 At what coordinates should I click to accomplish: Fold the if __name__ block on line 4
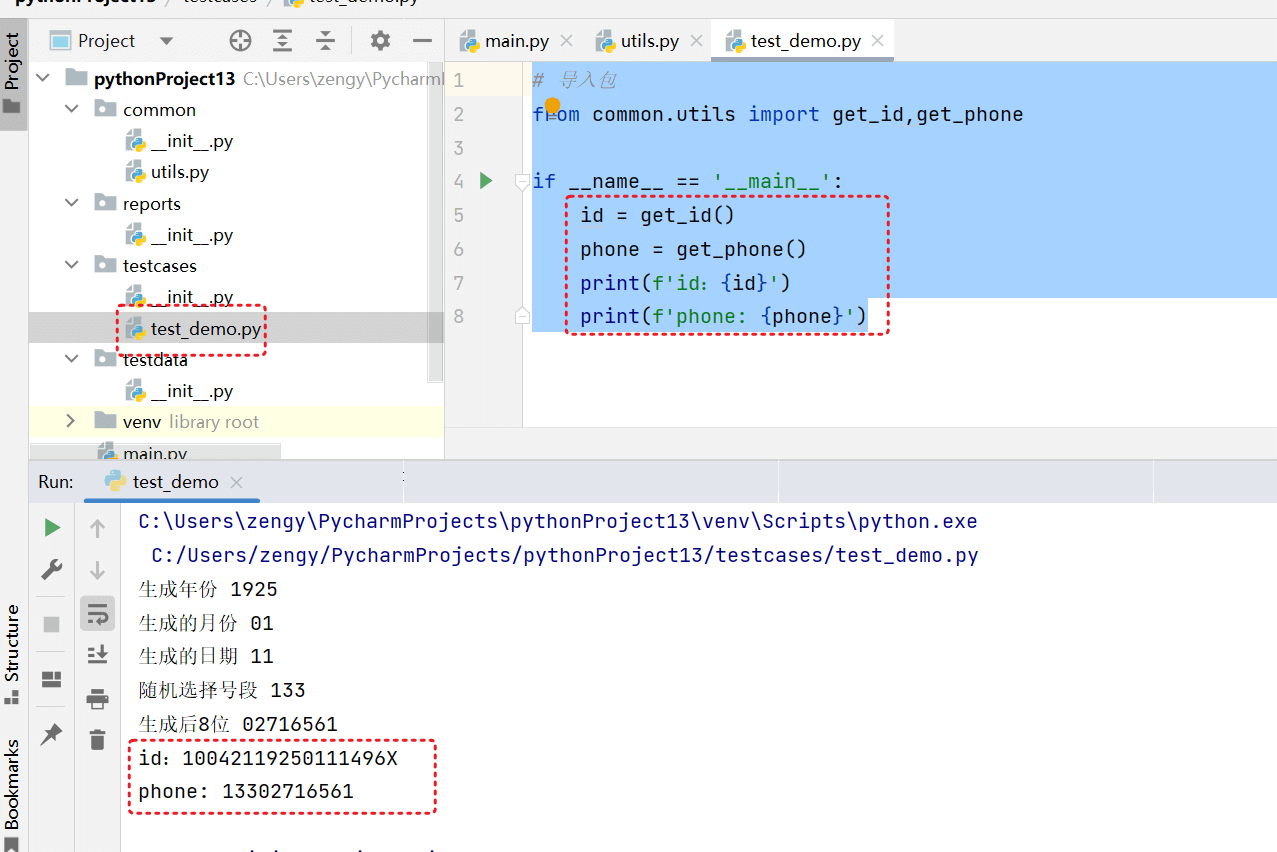coord(521,181)
